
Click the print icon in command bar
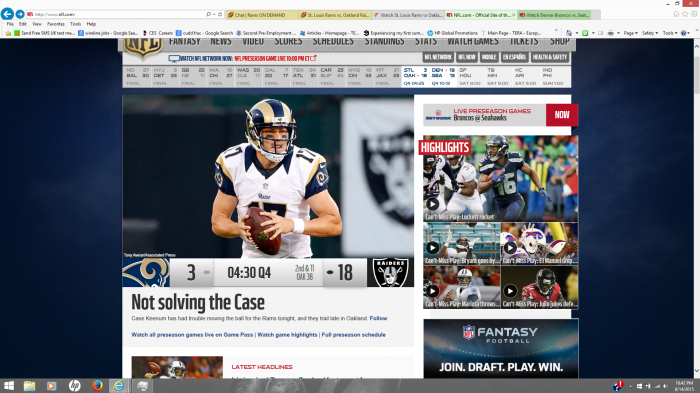click(x=610, y=33)
